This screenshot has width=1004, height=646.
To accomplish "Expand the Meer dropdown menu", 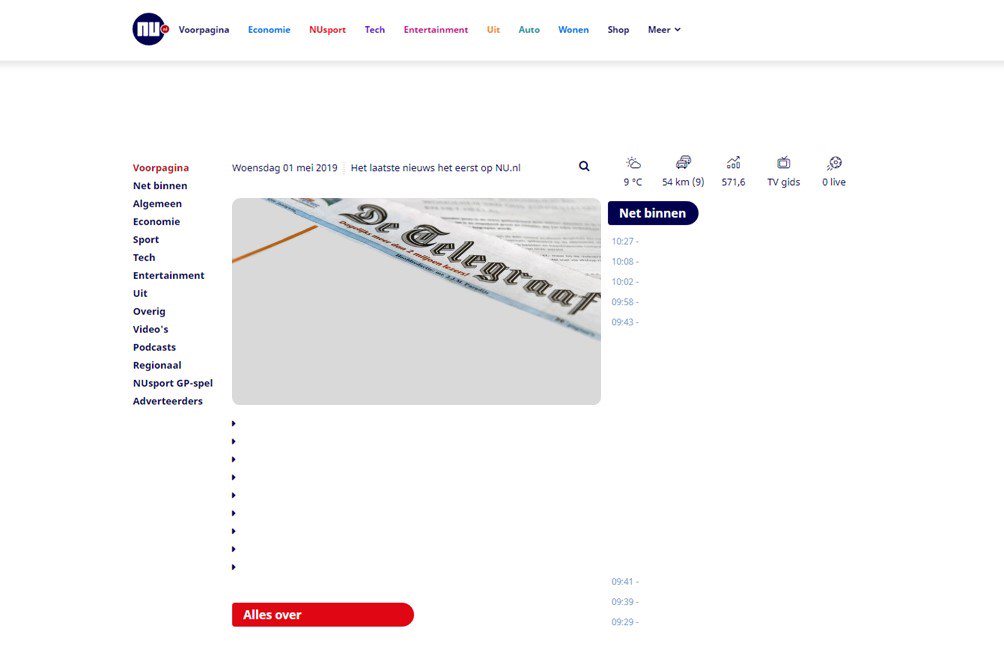I will [664, 29].
